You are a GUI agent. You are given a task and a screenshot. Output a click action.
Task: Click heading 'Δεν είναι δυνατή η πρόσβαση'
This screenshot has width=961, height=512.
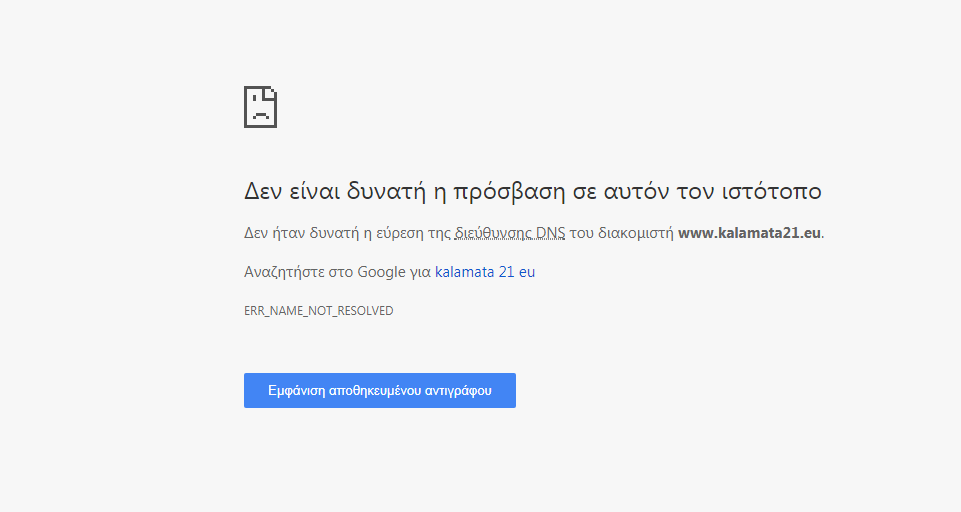coord(533,191)
